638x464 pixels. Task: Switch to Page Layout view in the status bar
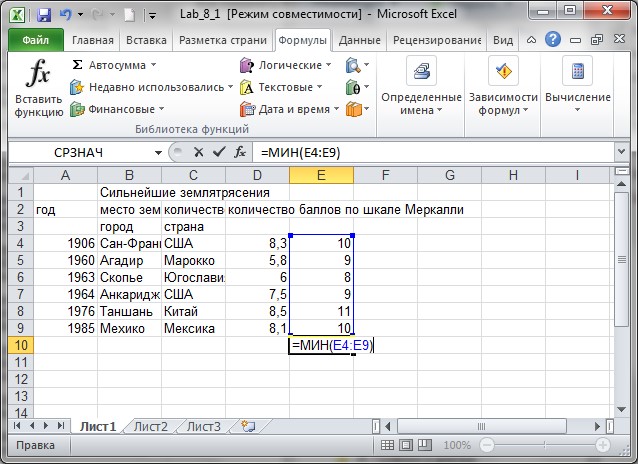click(x=405, y=445)
